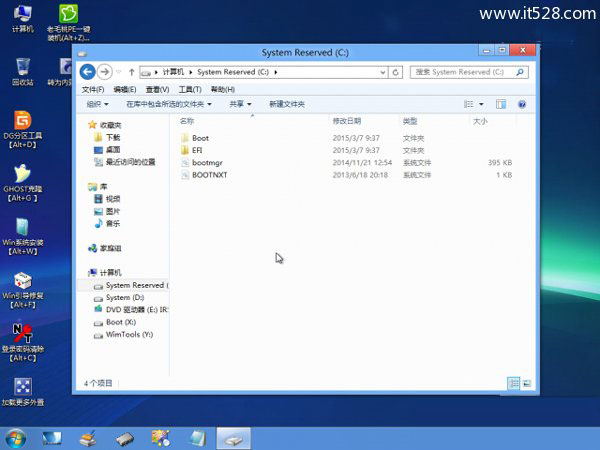Open the help icon in Explorer toolbar

pos(521,104)
